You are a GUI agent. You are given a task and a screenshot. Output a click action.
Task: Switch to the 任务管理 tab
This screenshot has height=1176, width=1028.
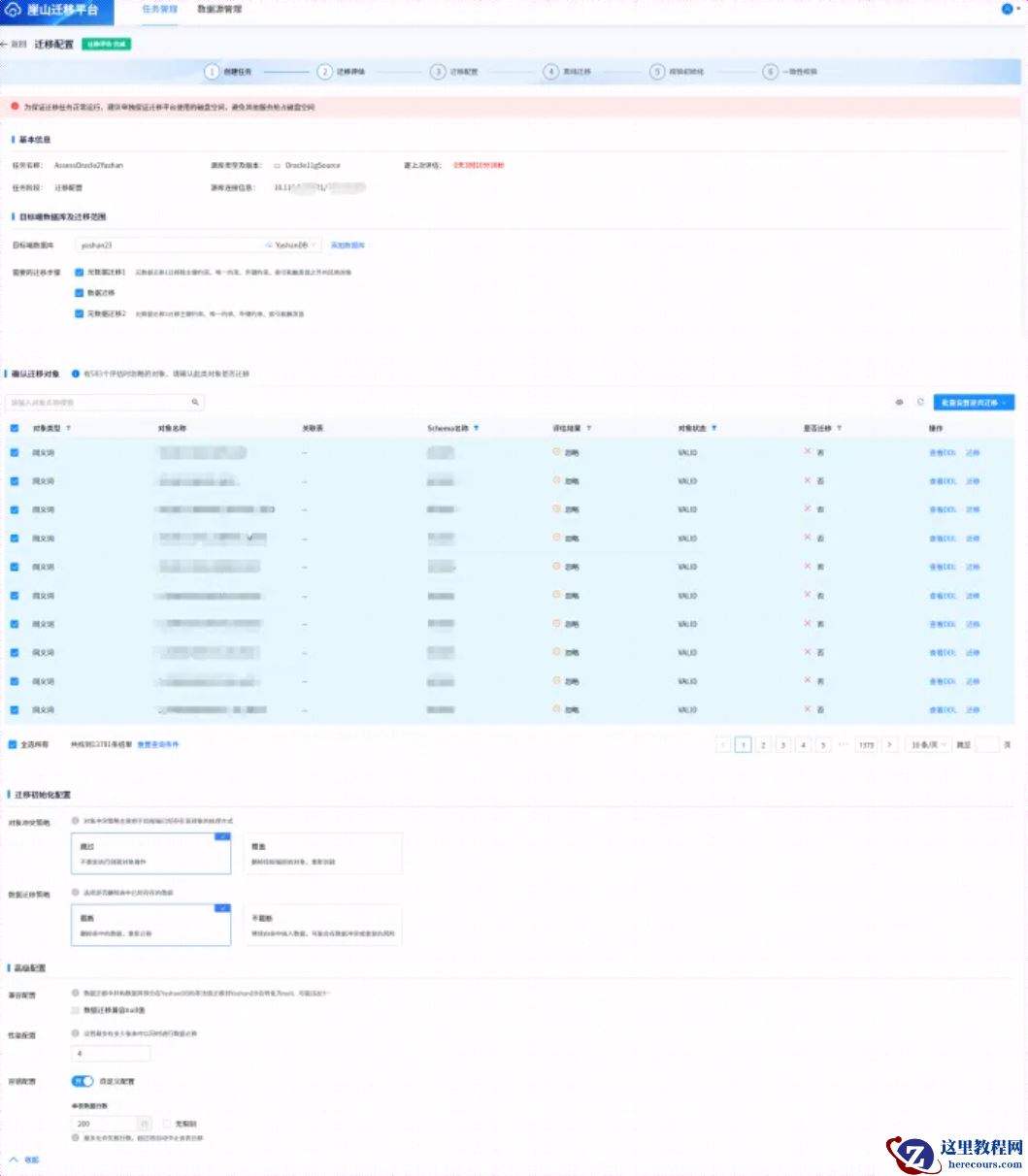[x=159, y=10]
